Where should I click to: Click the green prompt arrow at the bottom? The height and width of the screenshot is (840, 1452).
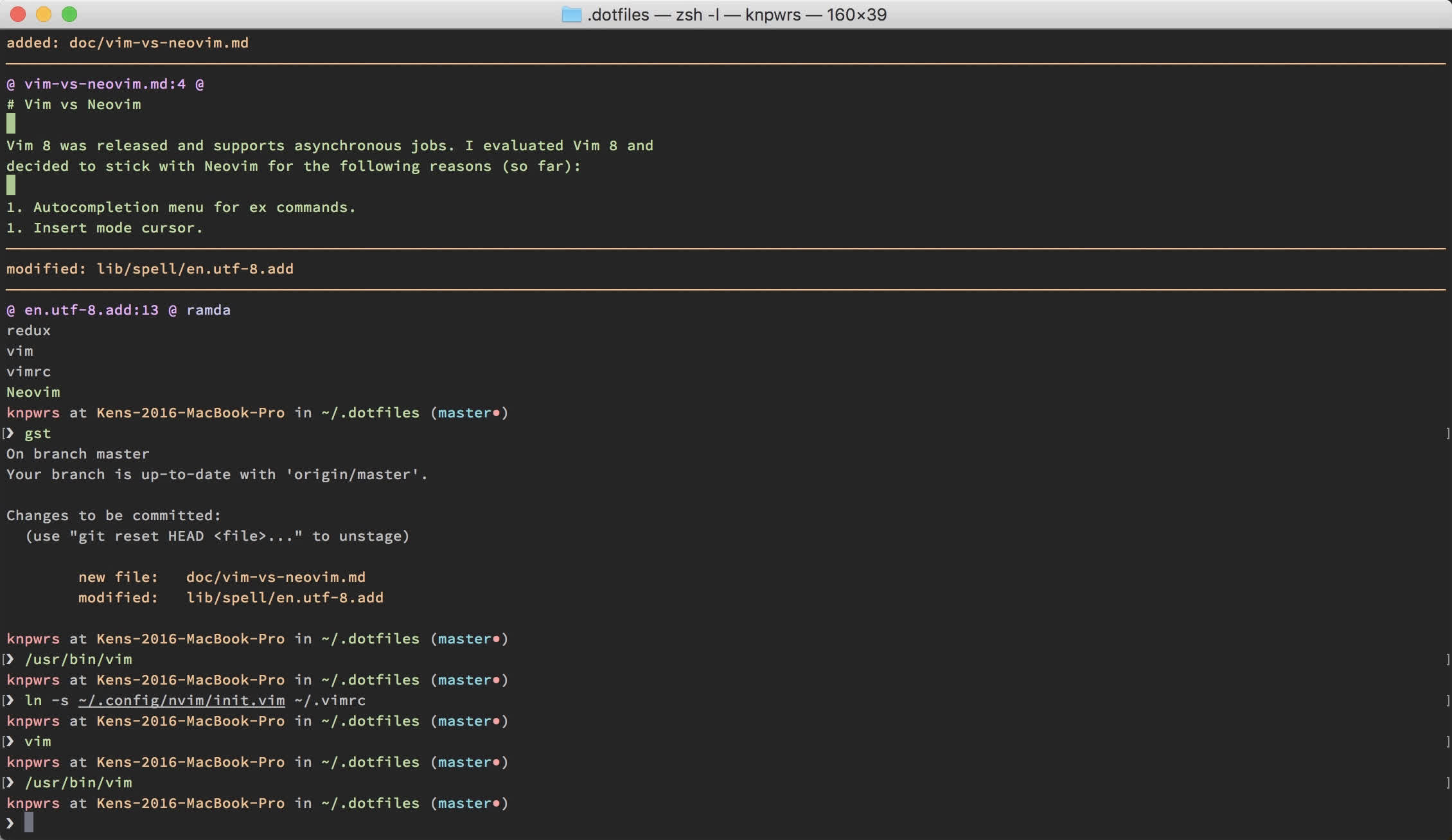(9, 823)
